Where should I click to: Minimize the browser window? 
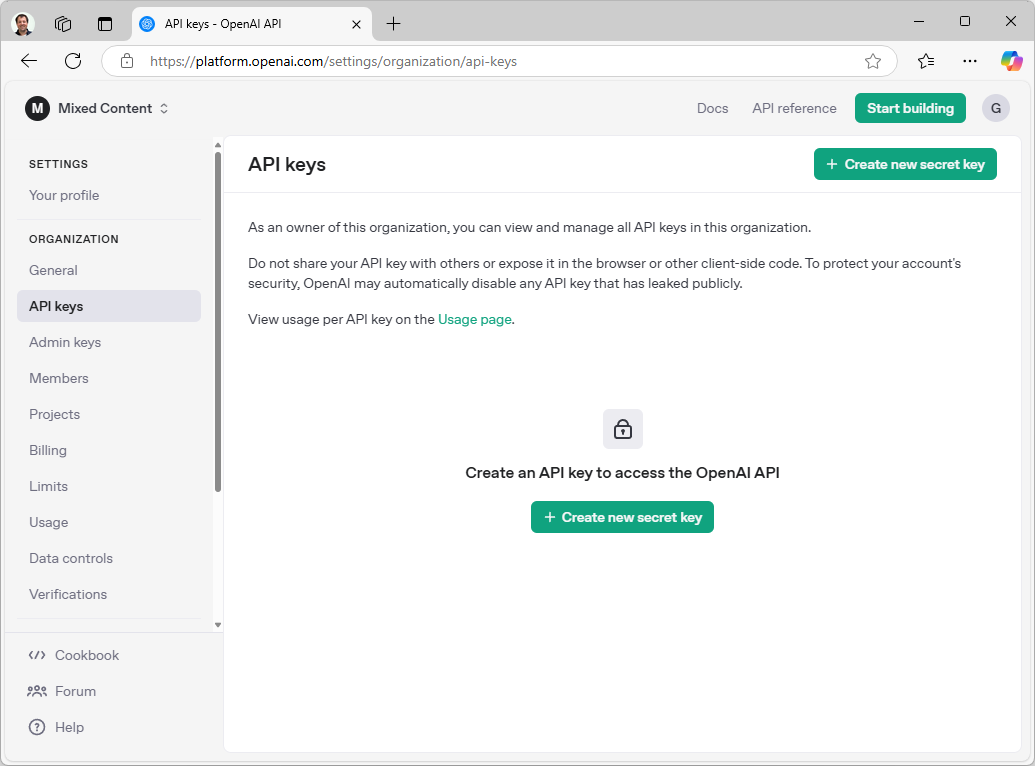919,22
